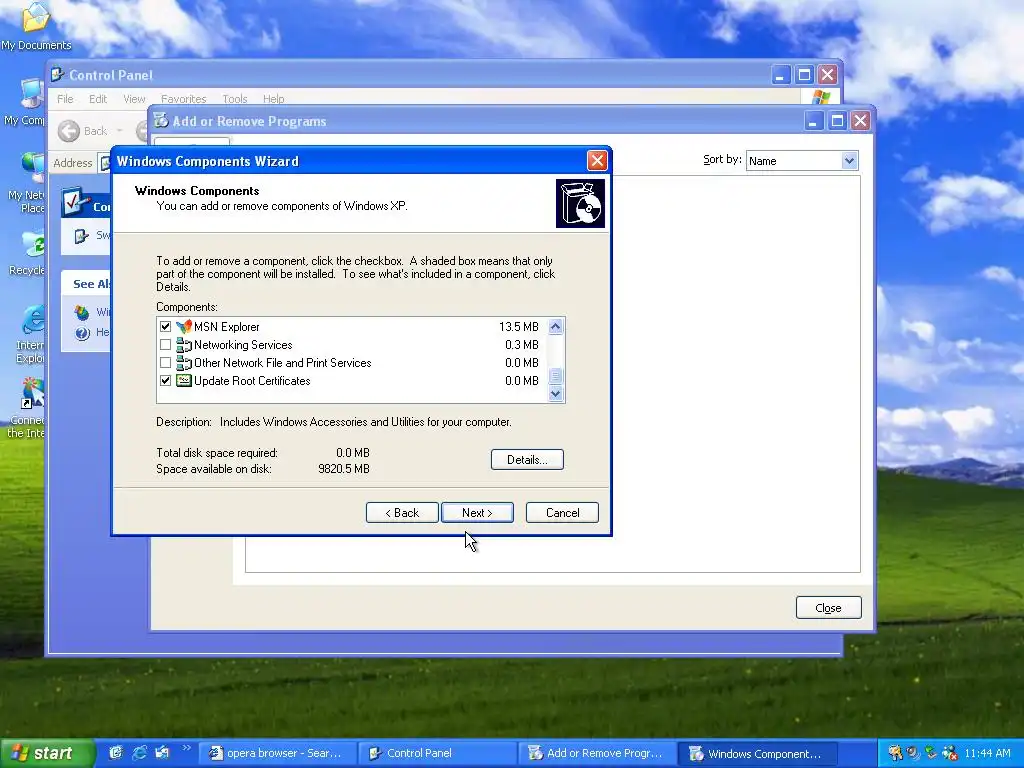Open the Help menu in Control Panel
Screen dimensions: 1024x768
[x=274, y=99]
